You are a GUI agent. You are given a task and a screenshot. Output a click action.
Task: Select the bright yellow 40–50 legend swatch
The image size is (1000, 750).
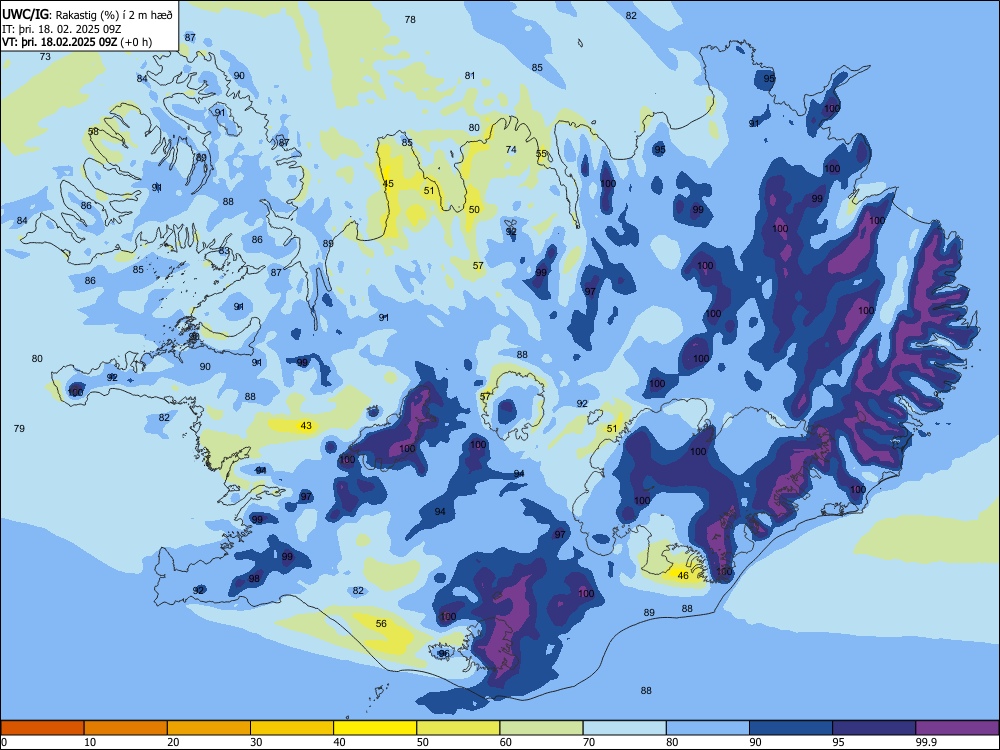point(375,728)
